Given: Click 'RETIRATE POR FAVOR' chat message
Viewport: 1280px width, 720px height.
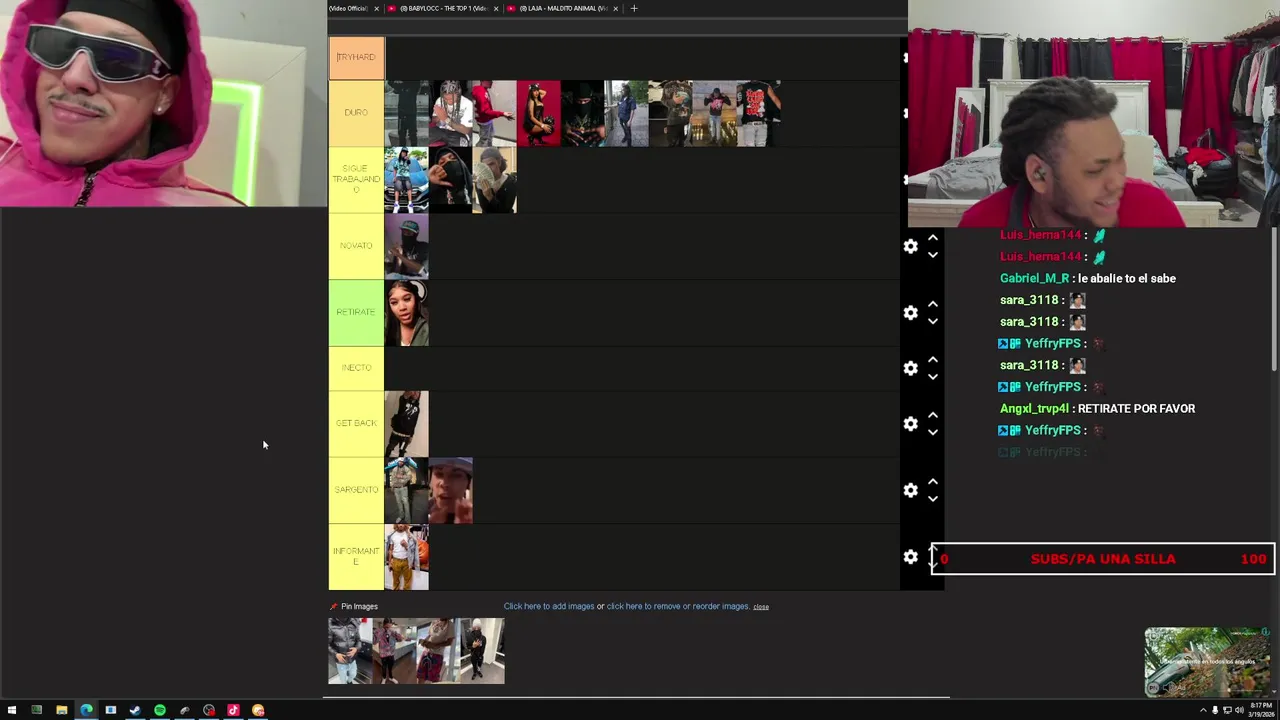Looking at the screenshot, I should (1136, 408).
